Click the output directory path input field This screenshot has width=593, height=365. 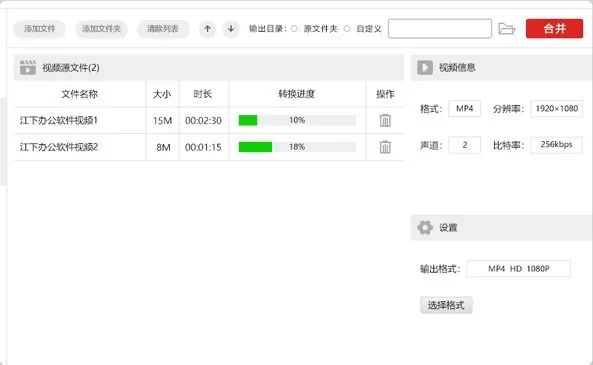440,28
